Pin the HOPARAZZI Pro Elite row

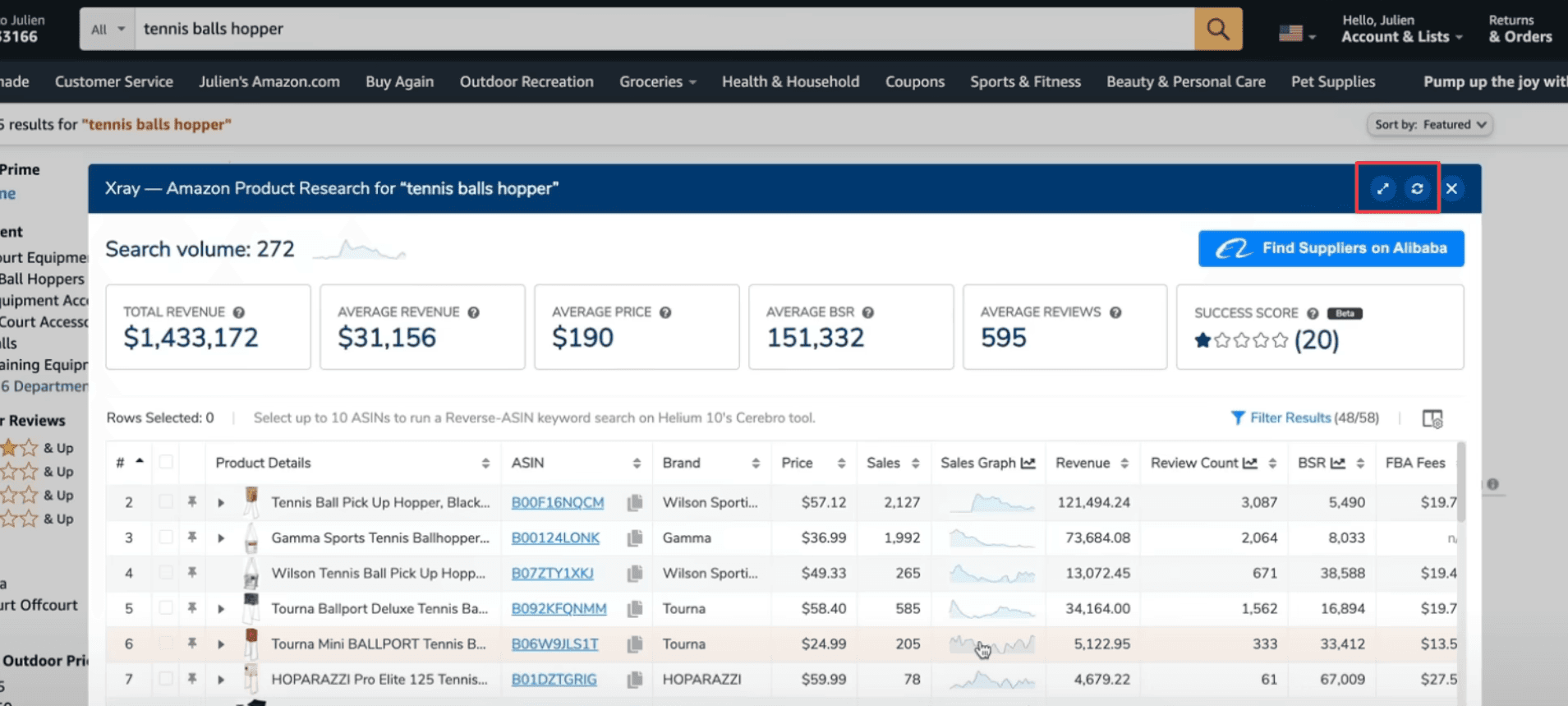click(191, 678)
